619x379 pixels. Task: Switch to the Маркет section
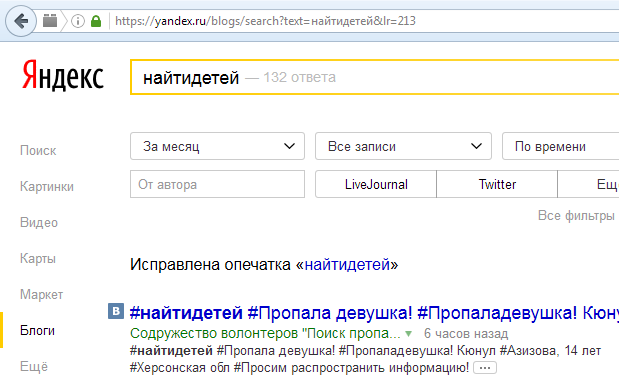[41, 295]
